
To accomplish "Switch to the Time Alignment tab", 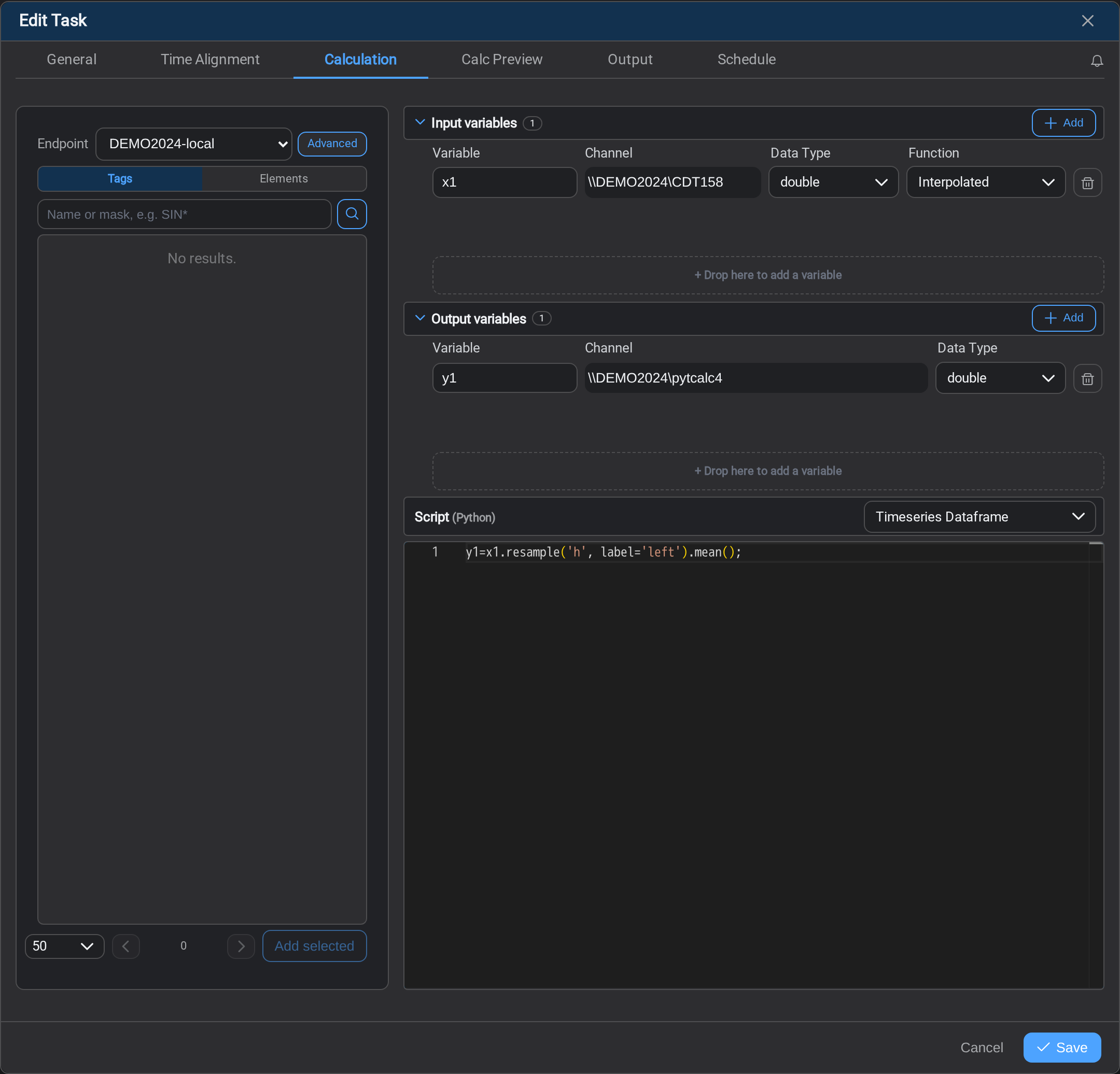I will [x=211, y=60].
